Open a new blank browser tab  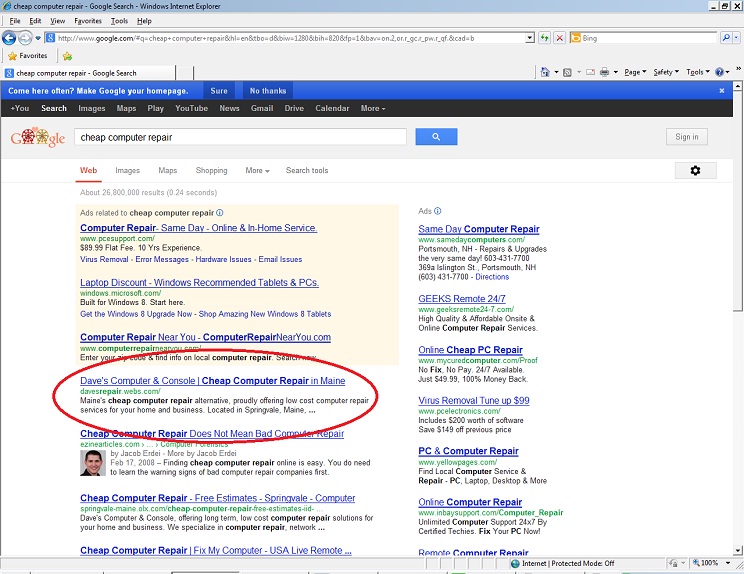point(185,73)
